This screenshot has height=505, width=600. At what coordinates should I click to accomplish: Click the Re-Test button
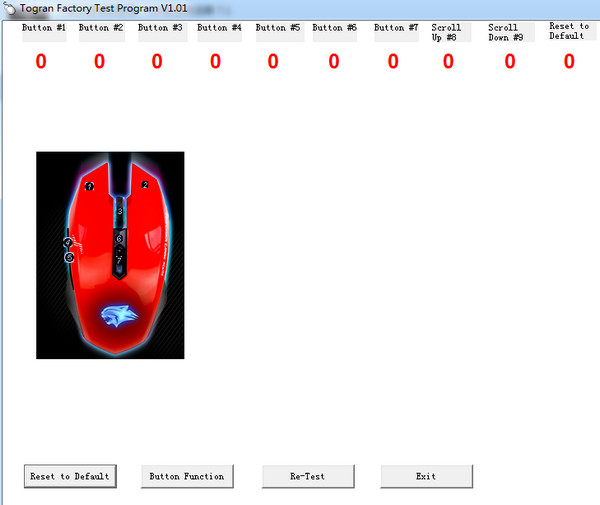click(308, 476)
